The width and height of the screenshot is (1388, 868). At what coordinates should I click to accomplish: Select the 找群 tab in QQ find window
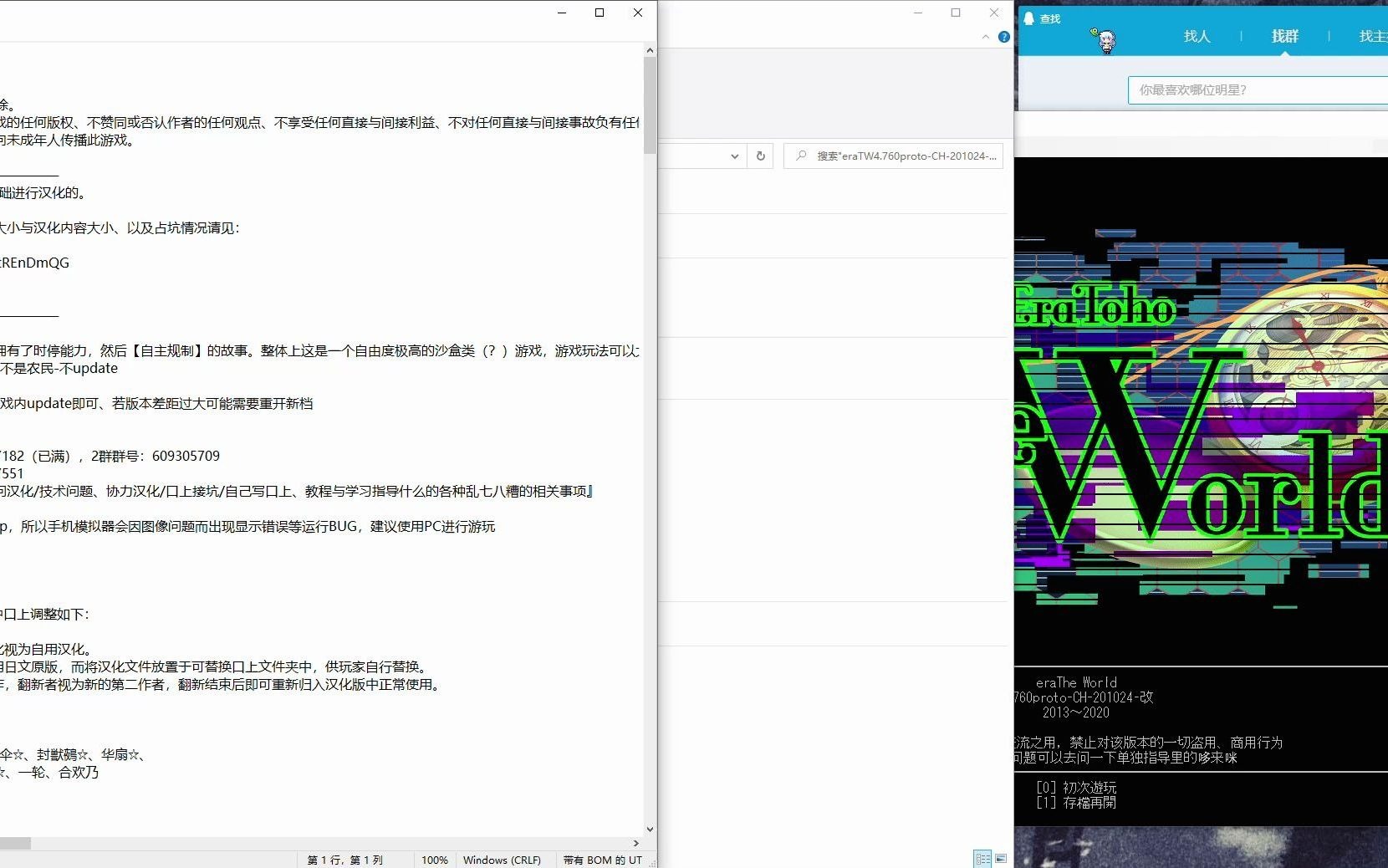pyautogui.click(x=1284, y=36)
